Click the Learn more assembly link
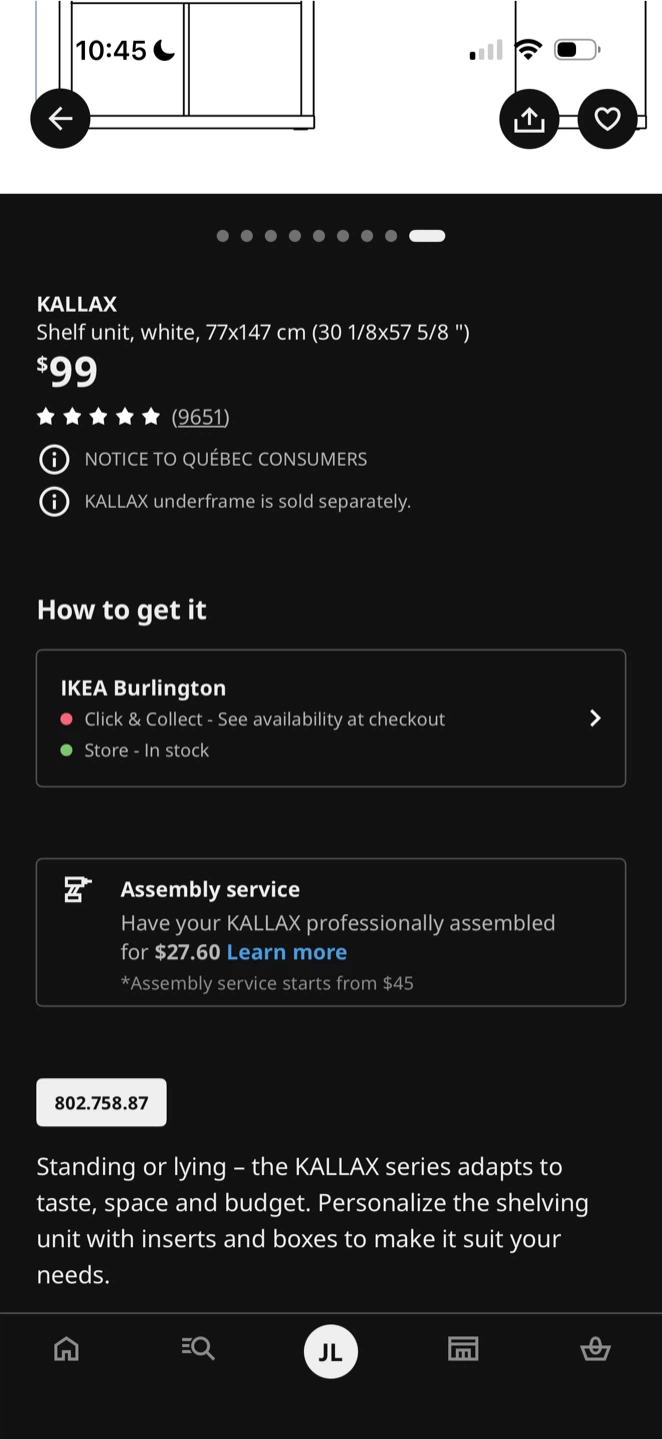The height and width of the screenshot is (1440, 662). [x=287, y=952]
